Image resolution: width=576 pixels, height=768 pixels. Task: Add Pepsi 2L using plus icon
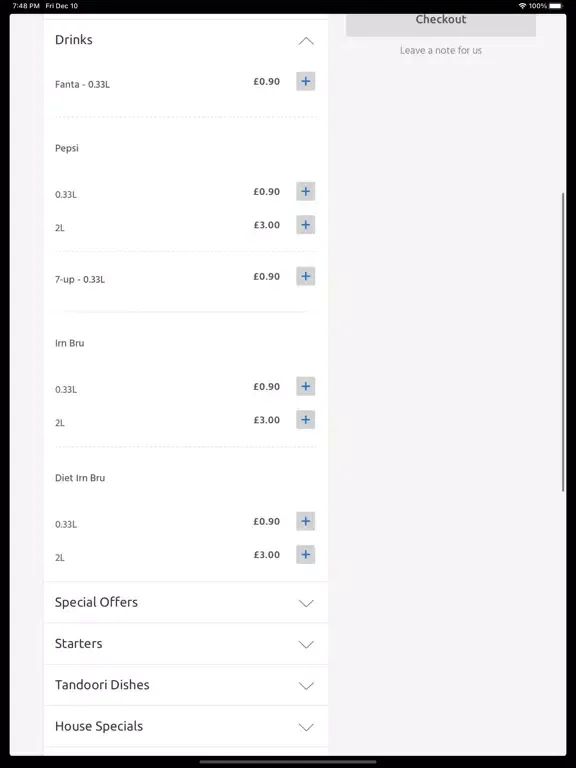click(305, 225)
